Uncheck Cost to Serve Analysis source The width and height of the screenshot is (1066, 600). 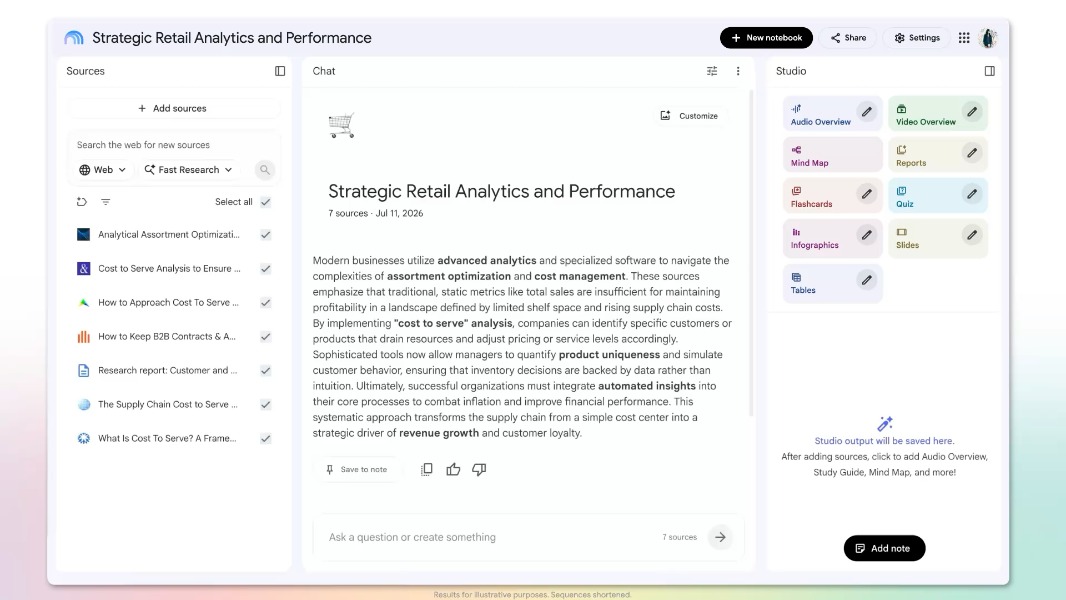266,268
